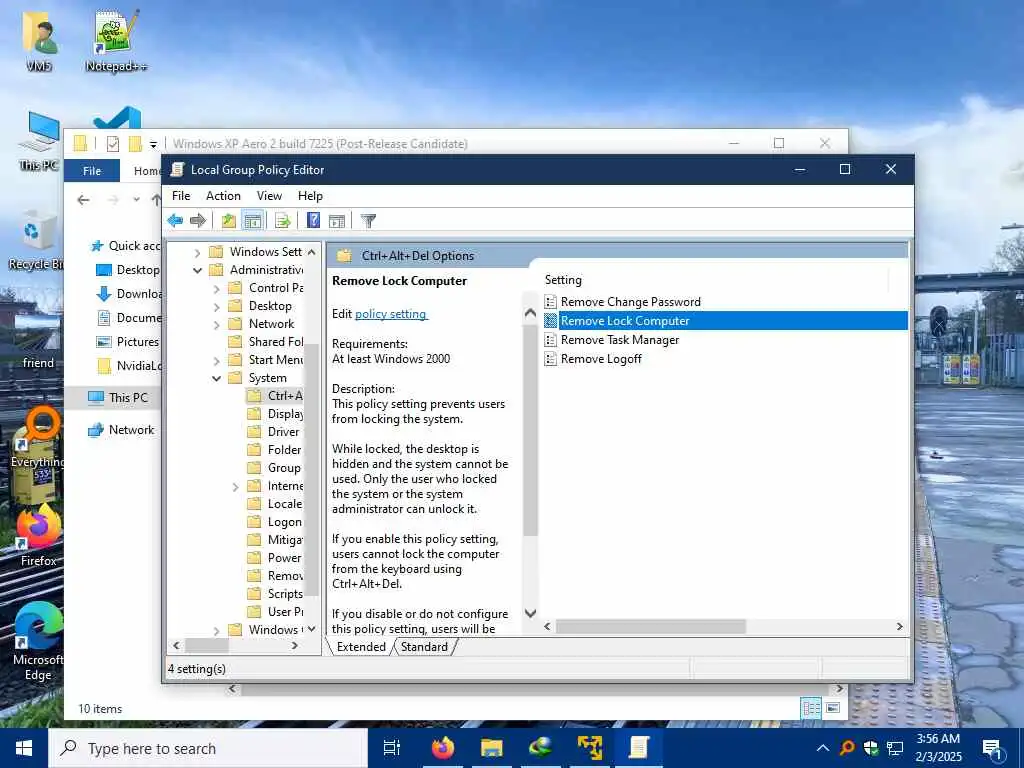This screenshot has width=1024, height=768.
Task: Select the Remove Change Password policy setting
Action: pyautogui.click(x=630, y=302)
